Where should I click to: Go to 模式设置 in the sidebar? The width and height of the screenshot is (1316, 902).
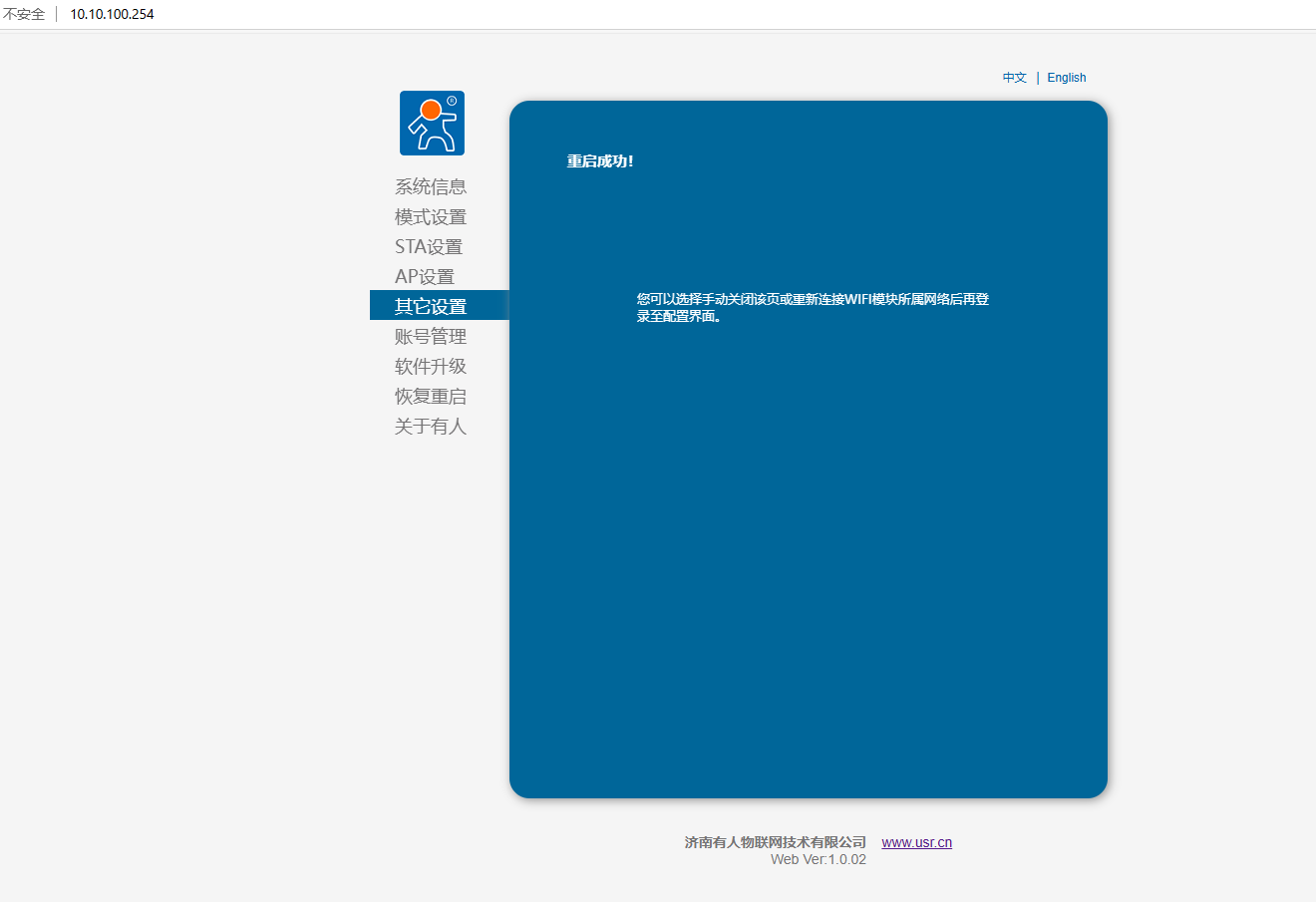430,216
